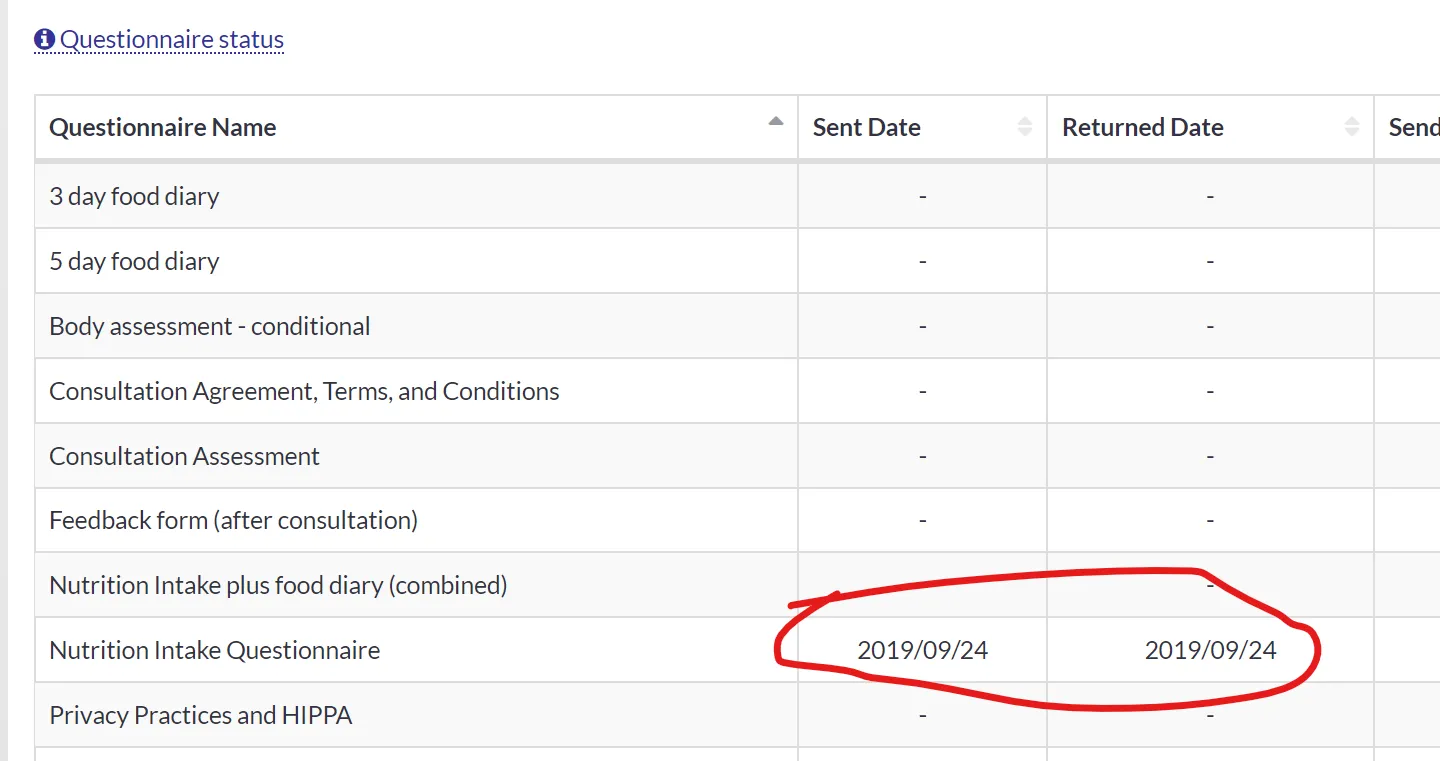Choose Consultation Agreement, Terms, and Conditions row

[304, 391]
